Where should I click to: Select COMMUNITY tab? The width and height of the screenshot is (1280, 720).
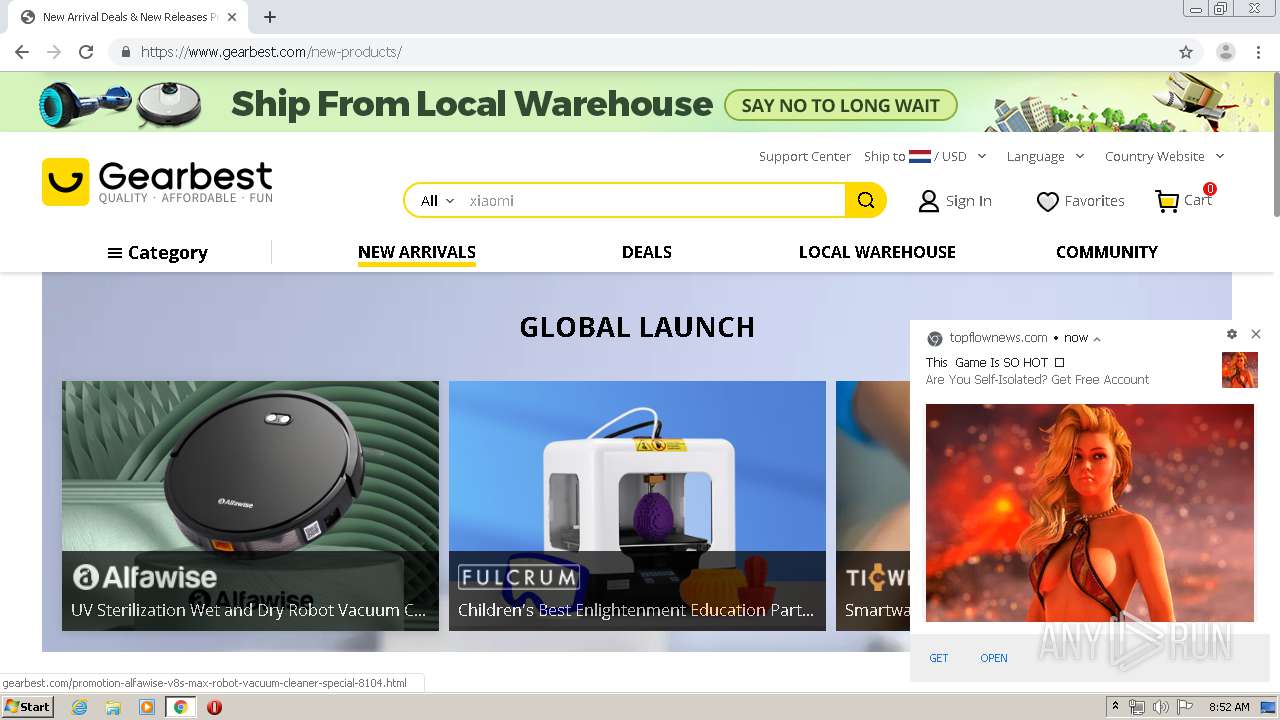pos(1107,252)
